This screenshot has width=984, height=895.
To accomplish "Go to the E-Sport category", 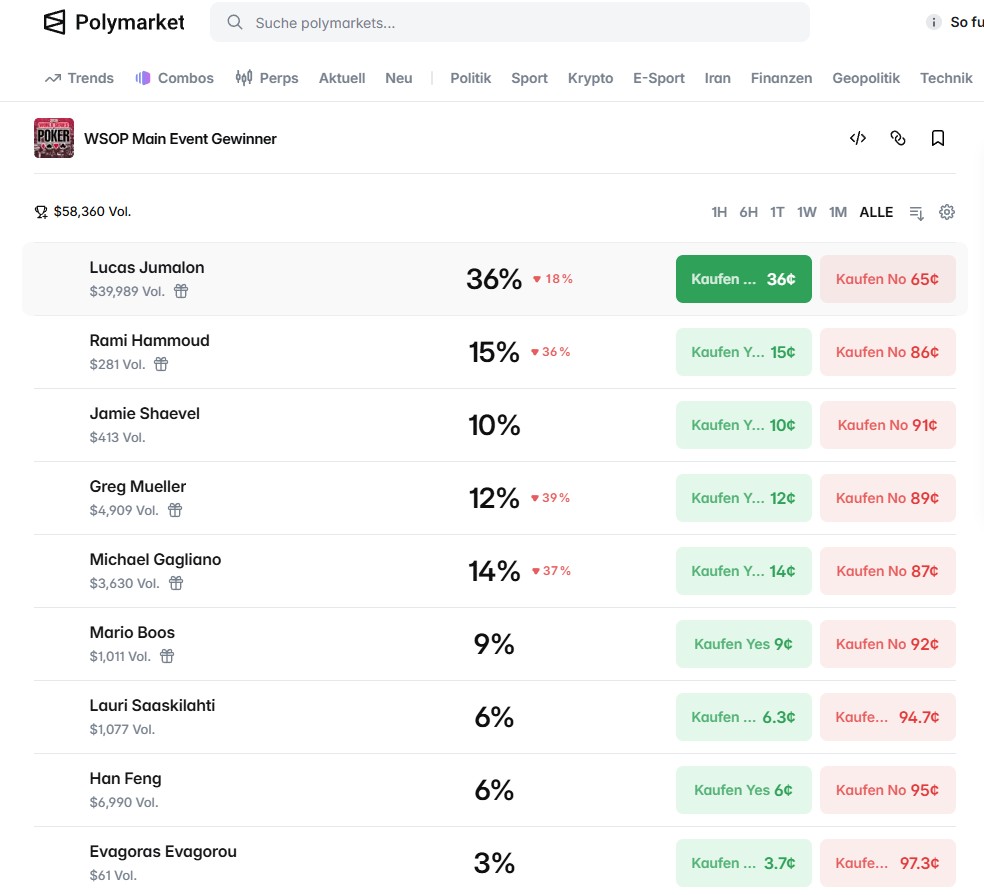I will [658, 78].
